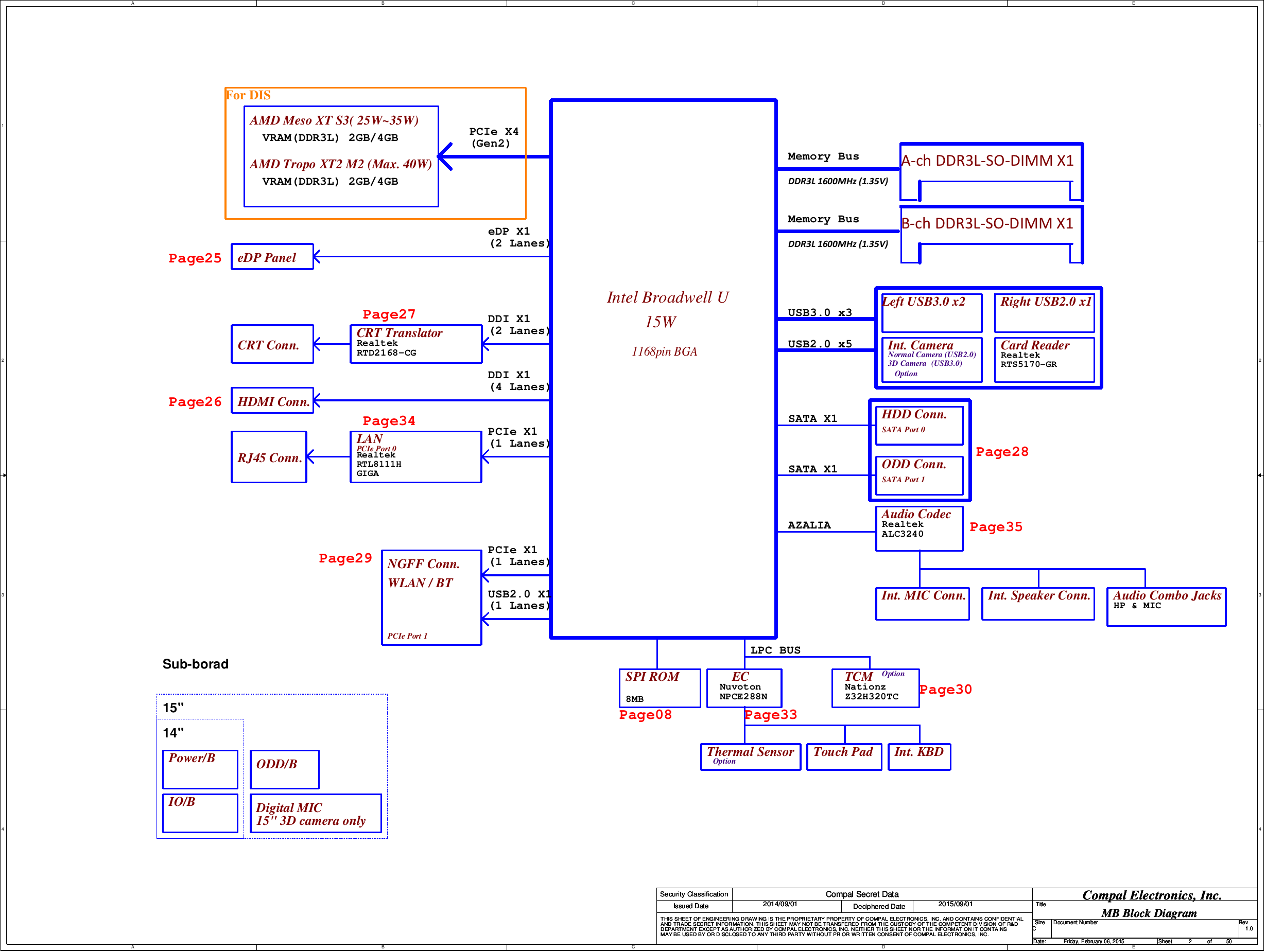Select the CRT Translator Realtek RTD2168-CG block
Screen dimensions: 1266x952
[416, 344]
